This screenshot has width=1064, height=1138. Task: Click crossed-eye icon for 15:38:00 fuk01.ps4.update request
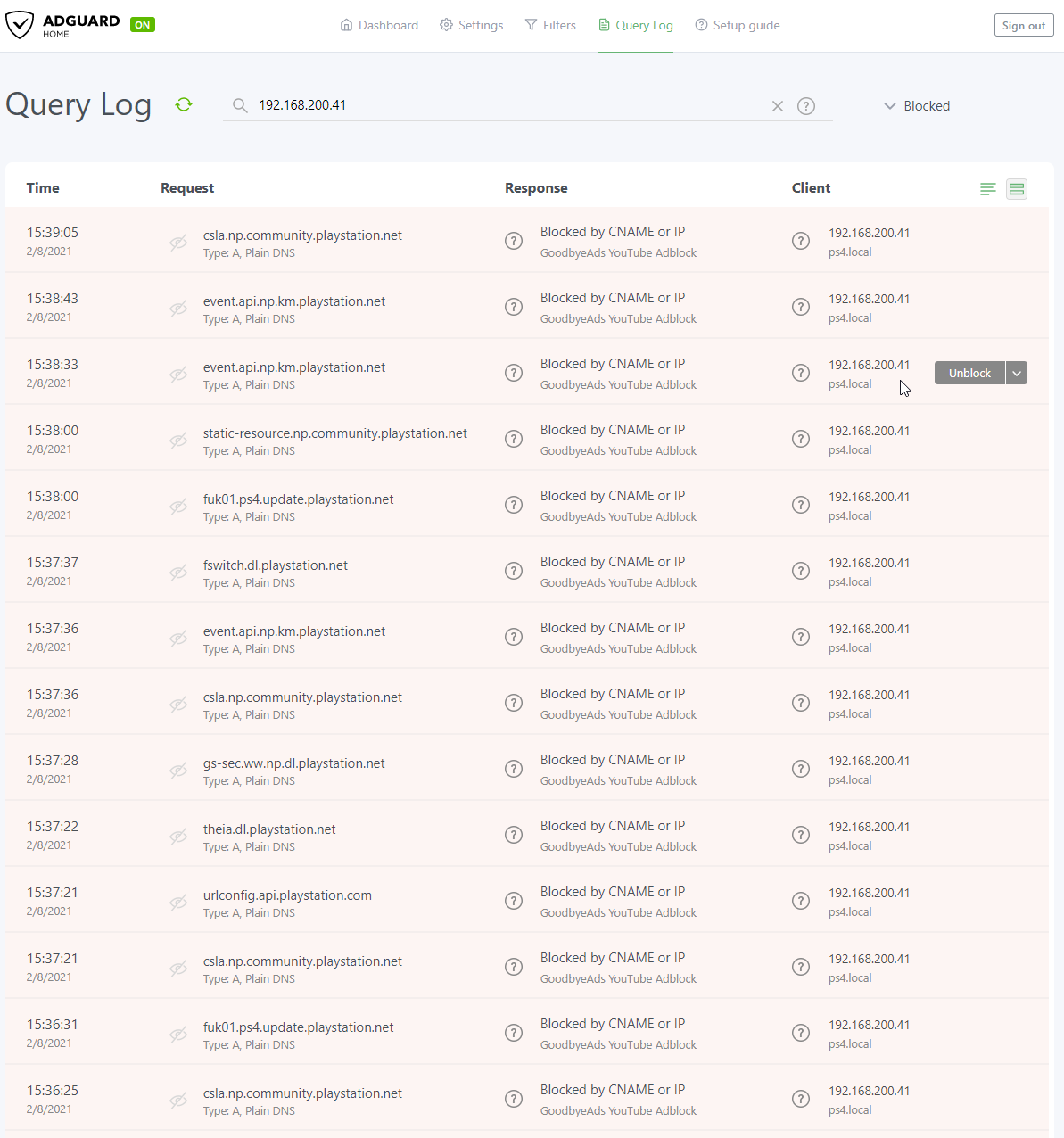coord(178,507)
